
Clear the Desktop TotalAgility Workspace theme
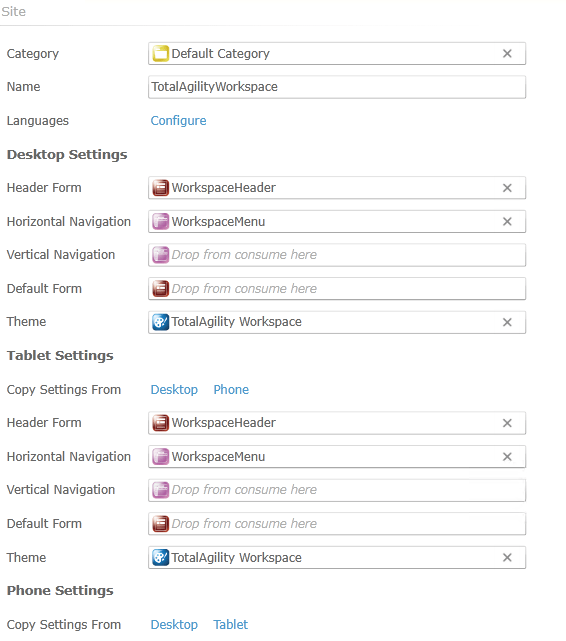(x=507, y=322)
